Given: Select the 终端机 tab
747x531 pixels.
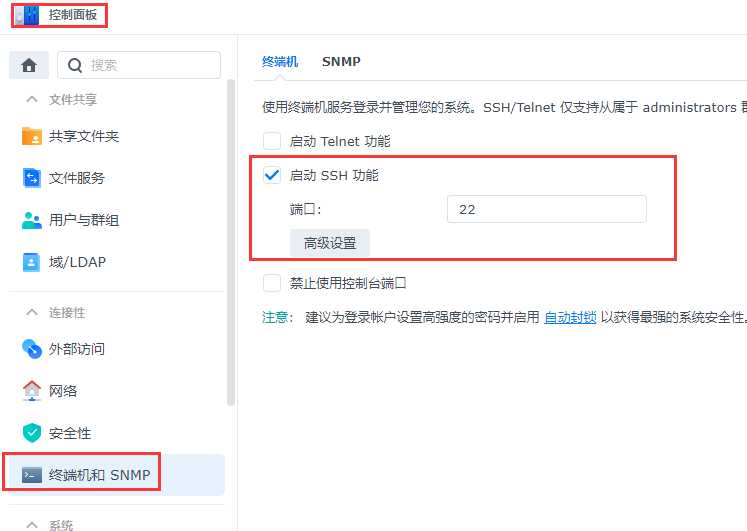Looking at the screenshot, I should [280, 61].
